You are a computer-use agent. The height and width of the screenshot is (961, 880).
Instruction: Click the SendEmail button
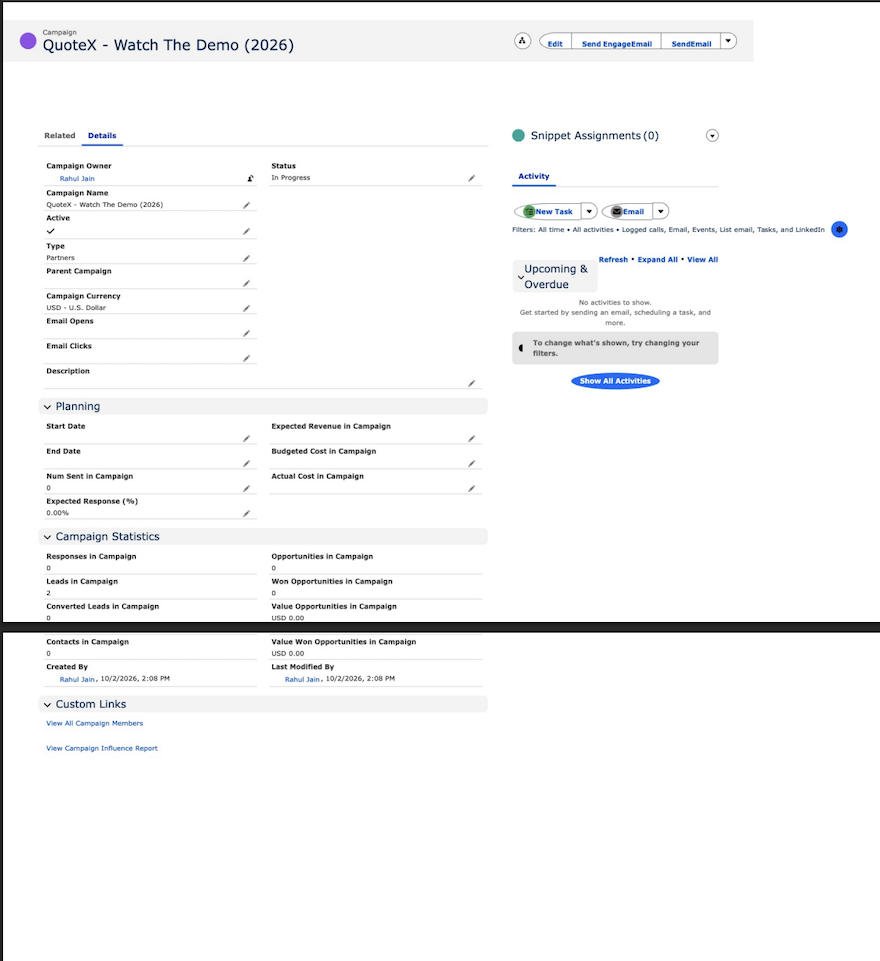691,42
